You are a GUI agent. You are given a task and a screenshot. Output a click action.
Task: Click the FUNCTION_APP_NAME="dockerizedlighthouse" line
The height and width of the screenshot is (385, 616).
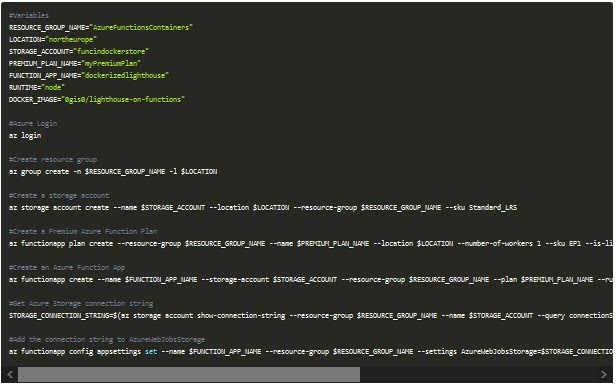click(89, 75)
